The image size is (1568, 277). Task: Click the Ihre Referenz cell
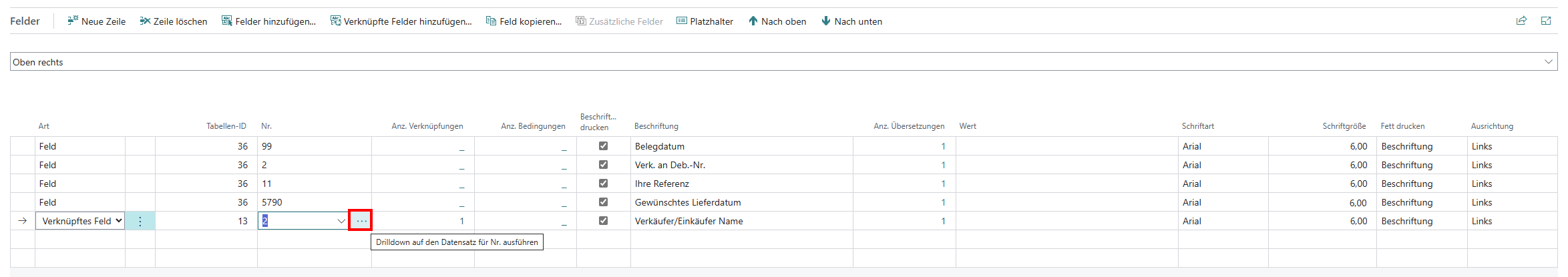point(741,184)
